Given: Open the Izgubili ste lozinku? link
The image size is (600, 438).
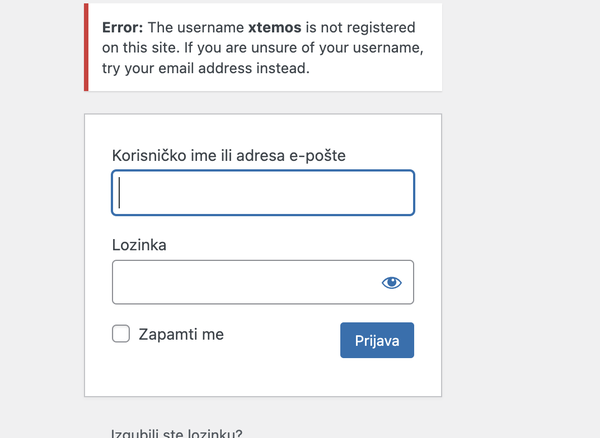Looking at the screenshot, I should (x=176, y=433).
